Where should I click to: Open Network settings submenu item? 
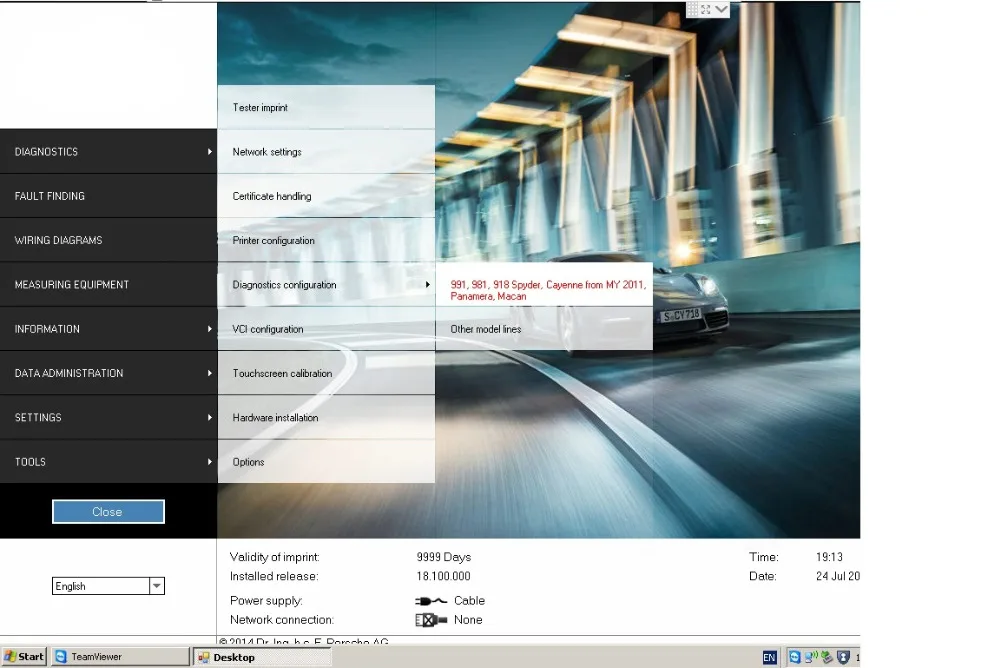coord(326,152)
